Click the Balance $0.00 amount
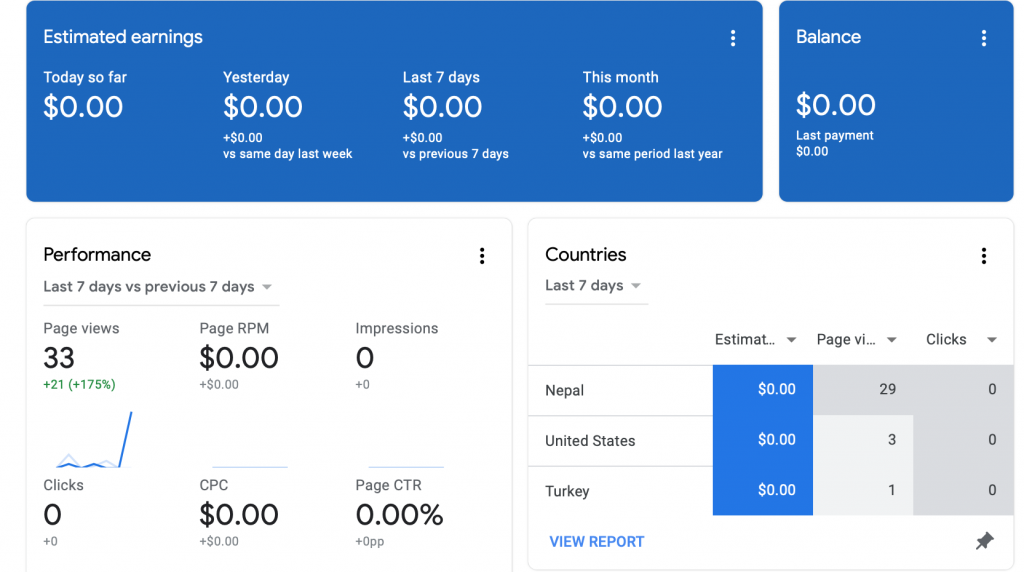1024x572 pixels. [x=835, y=105]
